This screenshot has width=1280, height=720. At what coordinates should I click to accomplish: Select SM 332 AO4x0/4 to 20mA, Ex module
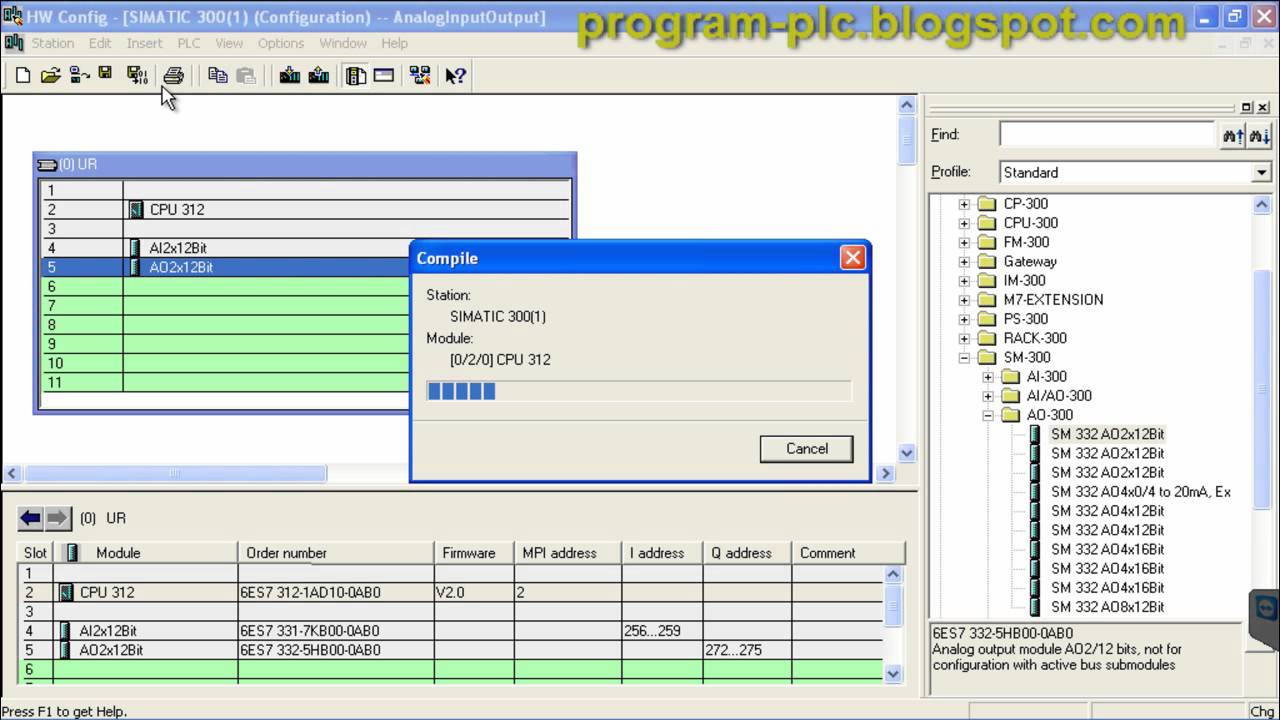1140,492
